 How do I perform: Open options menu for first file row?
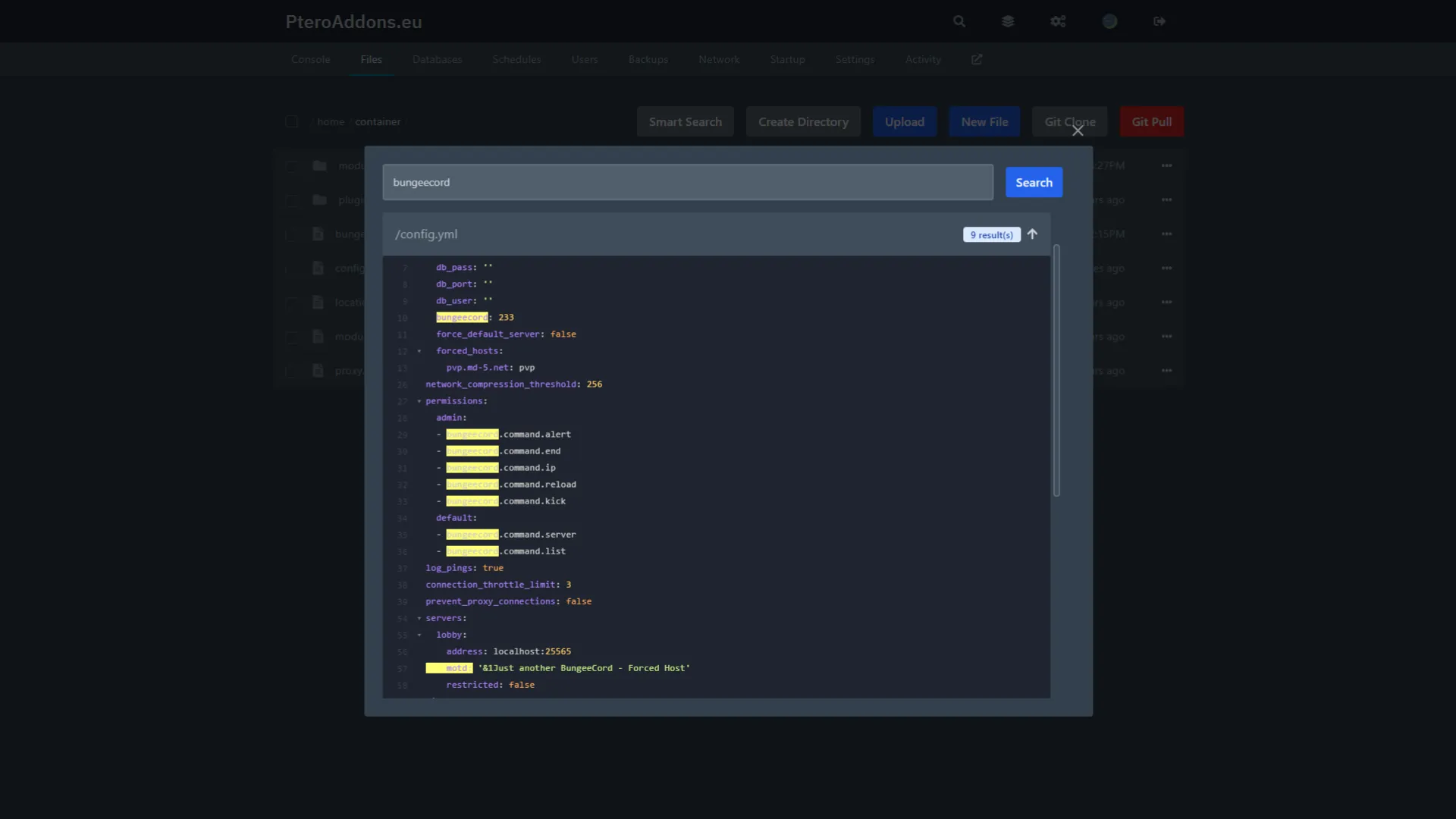[x=1166, y=165]
